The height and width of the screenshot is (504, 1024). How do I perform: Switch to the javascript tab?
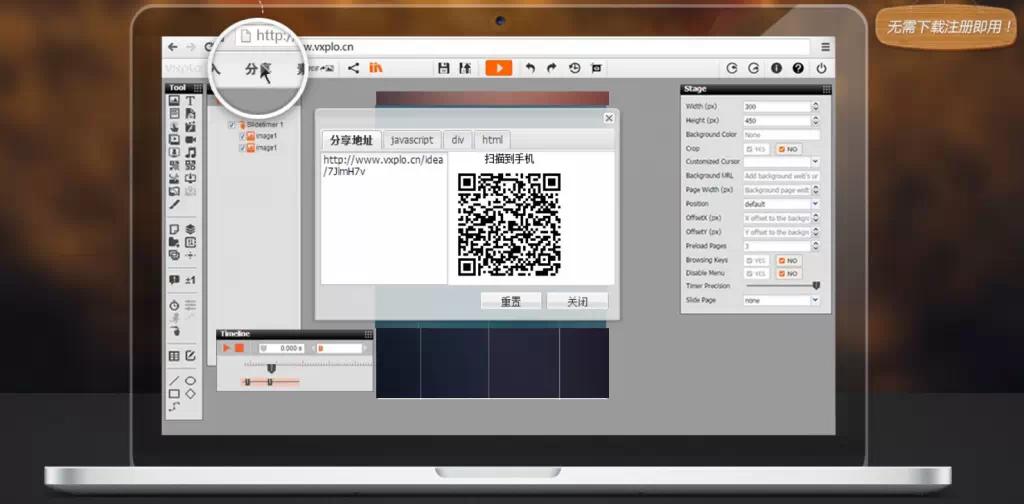(x=412, y=140)
